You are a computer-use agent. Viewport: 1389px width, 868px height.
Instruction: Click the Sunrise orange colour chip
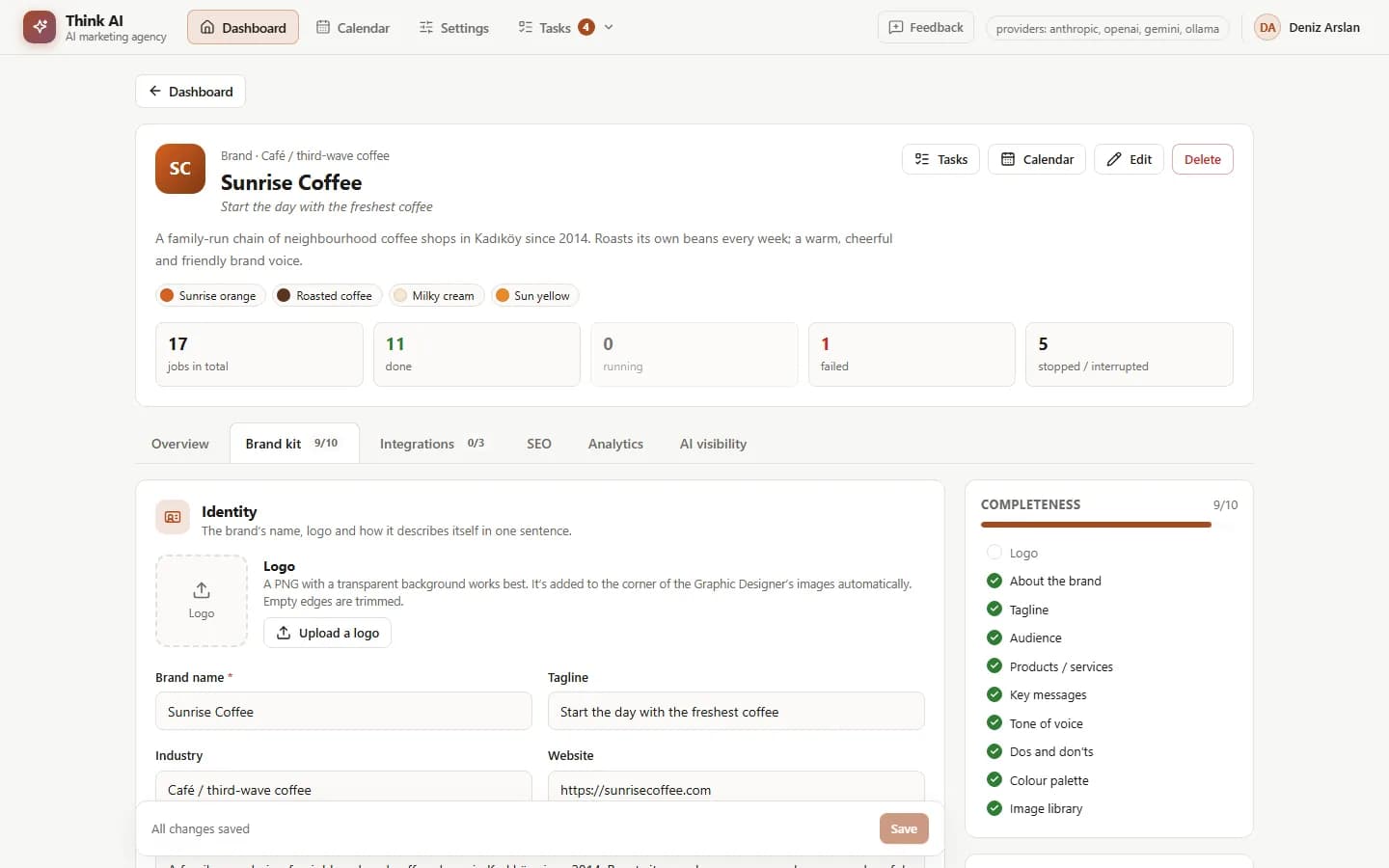[x=209, y=295]
